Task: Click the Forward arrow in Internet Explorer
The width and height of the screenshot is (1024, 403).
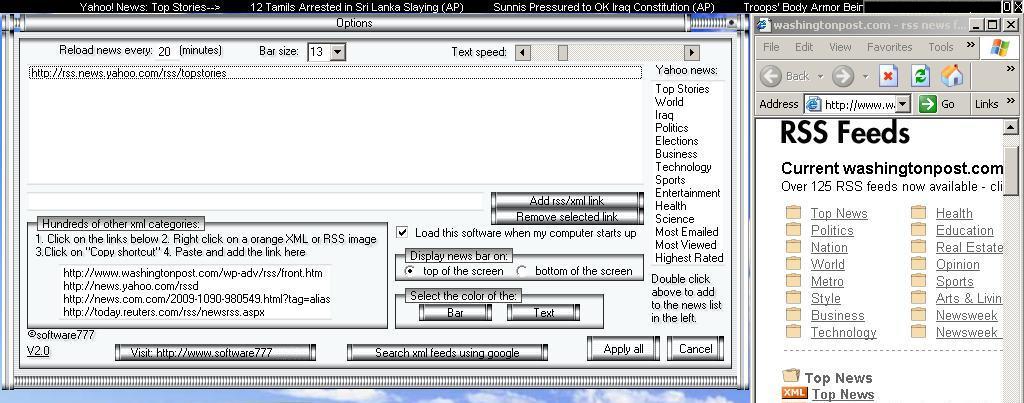Action: [x=842, y=76]
